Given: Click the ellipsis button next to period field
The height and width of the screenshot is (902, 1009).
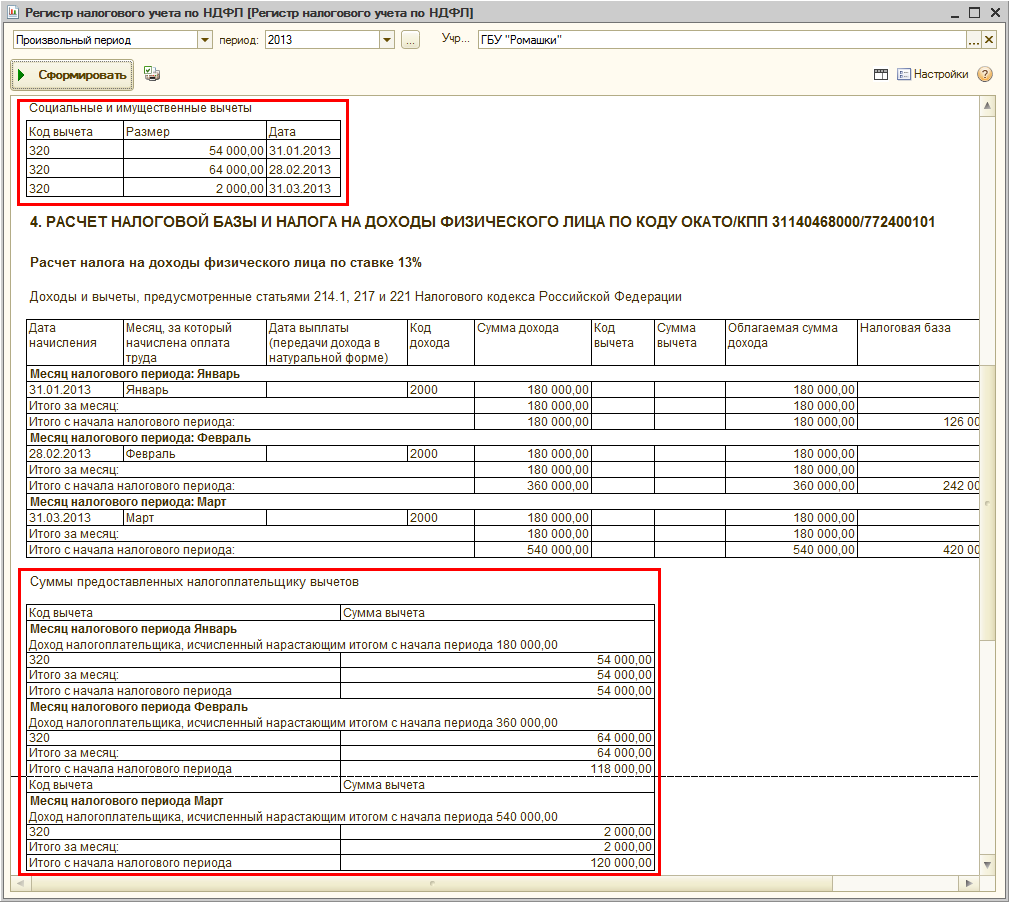Looking at the screenshot, I should click(x=410, y=40).
